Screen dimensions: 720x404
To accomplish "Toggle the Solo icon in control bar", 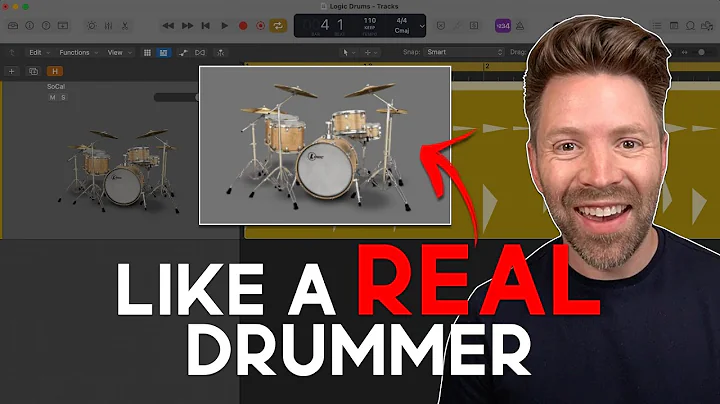I will [474, 26].
